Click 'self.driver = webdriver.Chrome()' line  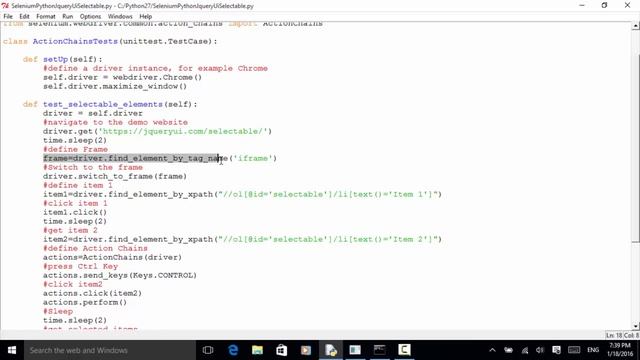[122, 77]
